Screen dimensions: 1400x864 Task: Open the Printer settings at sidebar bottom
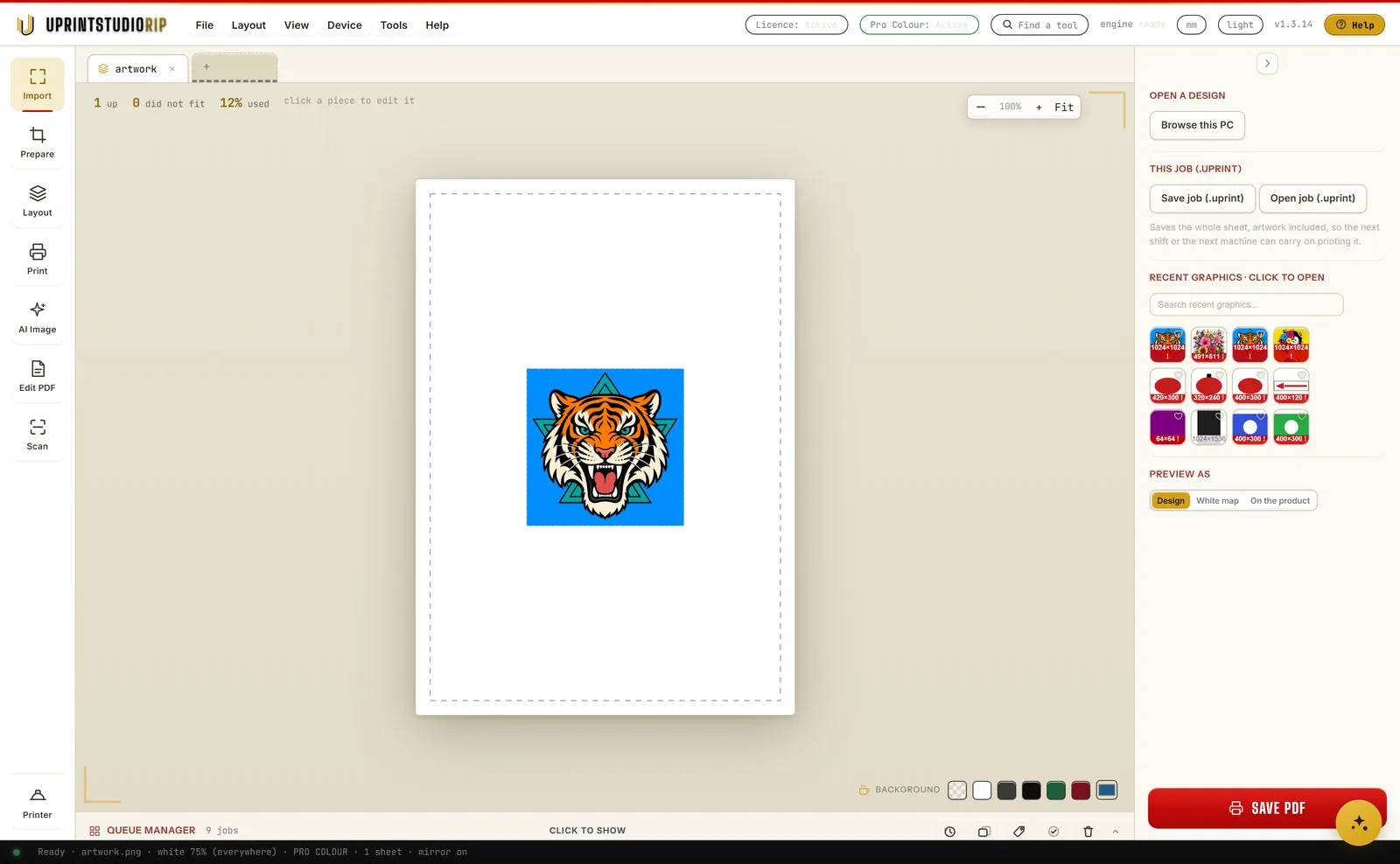pyautogui.click(x=37, y=804)
